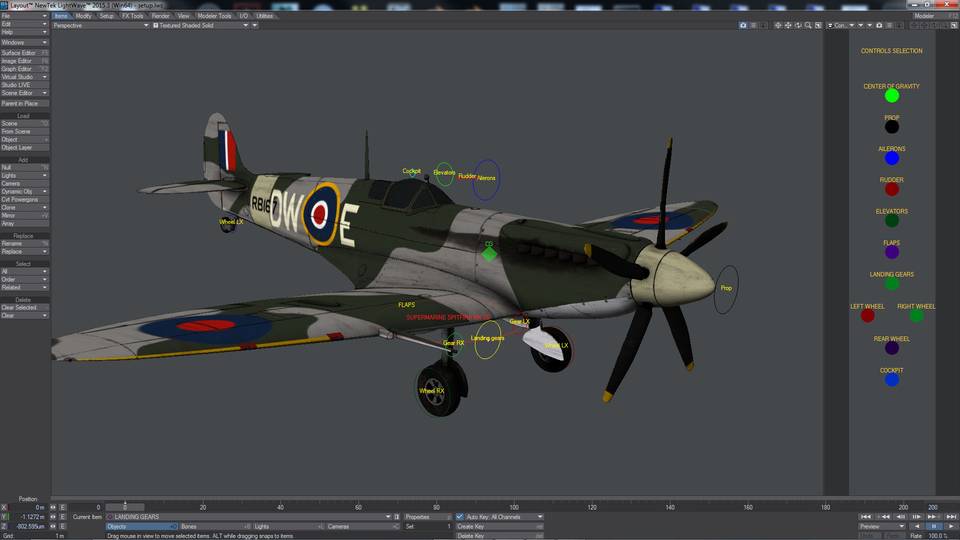Image resolution: width=960 pixels, height=540 pixels.
Task: Click the red Left Wheel control dot
Action: (868, 315)
